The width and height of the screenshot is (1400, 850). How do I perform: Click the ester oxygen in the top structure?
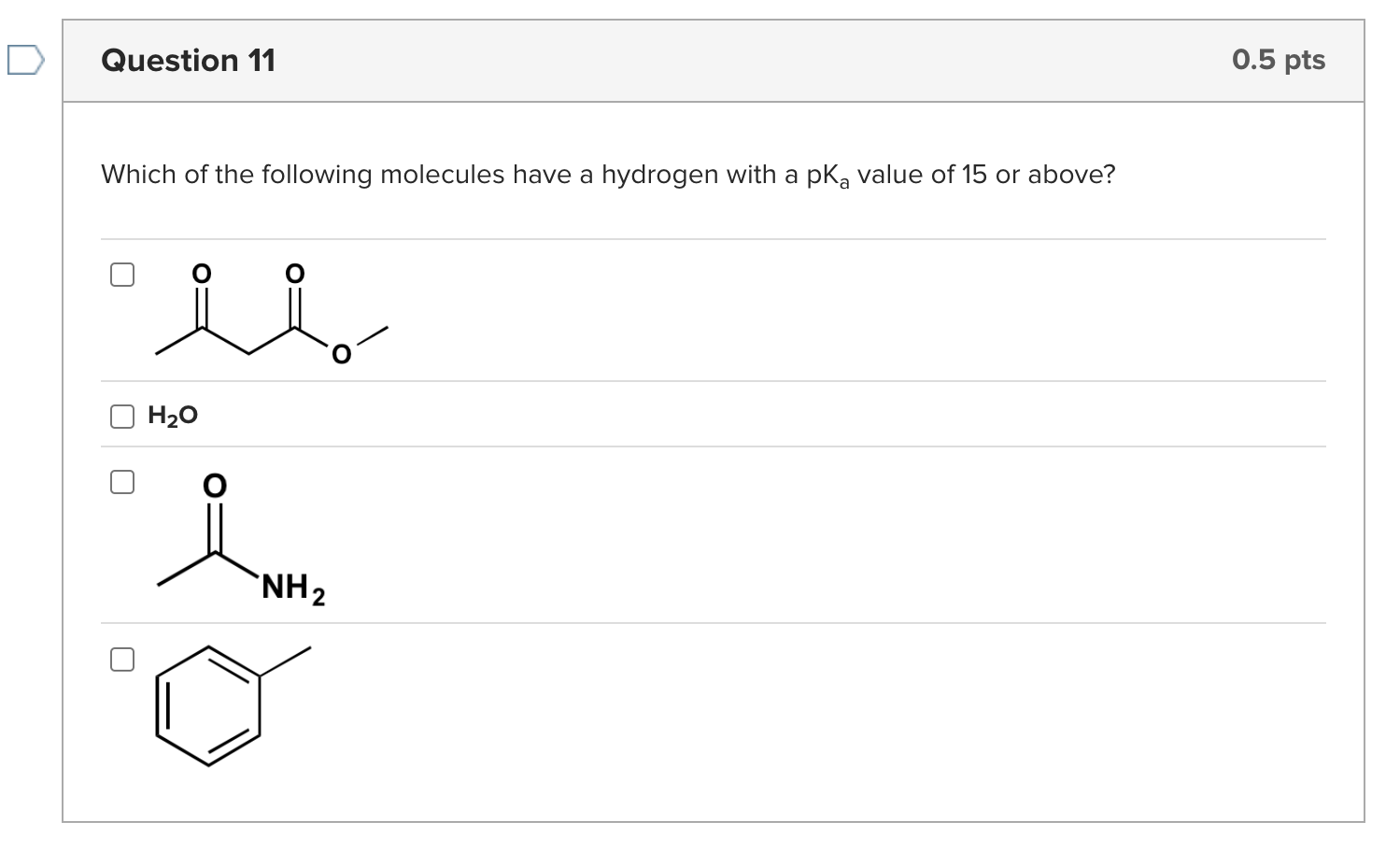(340, 353)
